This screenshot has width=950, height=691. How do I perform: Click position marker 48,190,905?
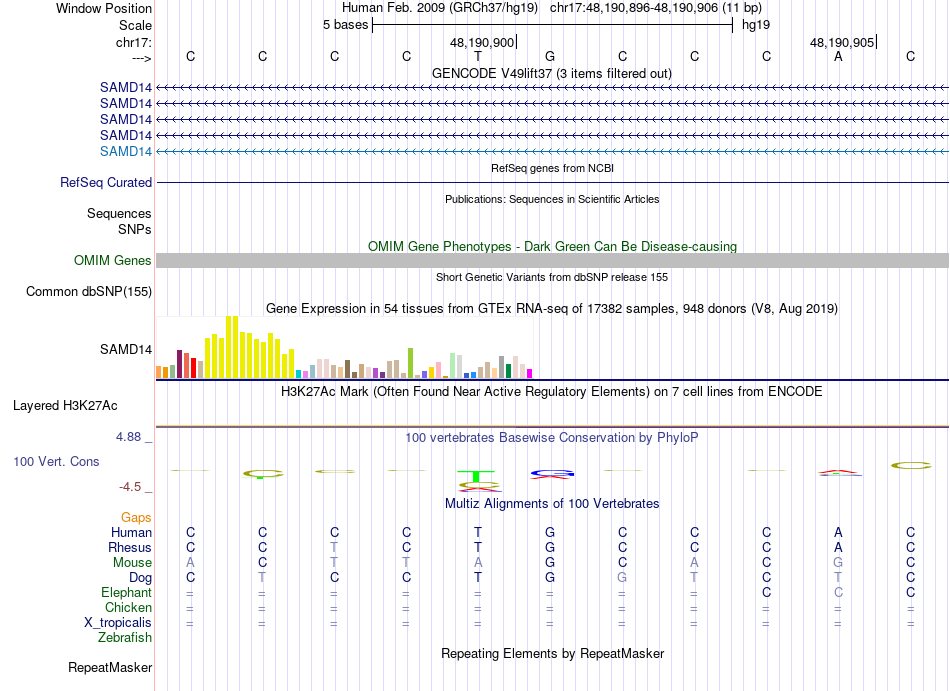pyautogui.click(x=842, y=42)
